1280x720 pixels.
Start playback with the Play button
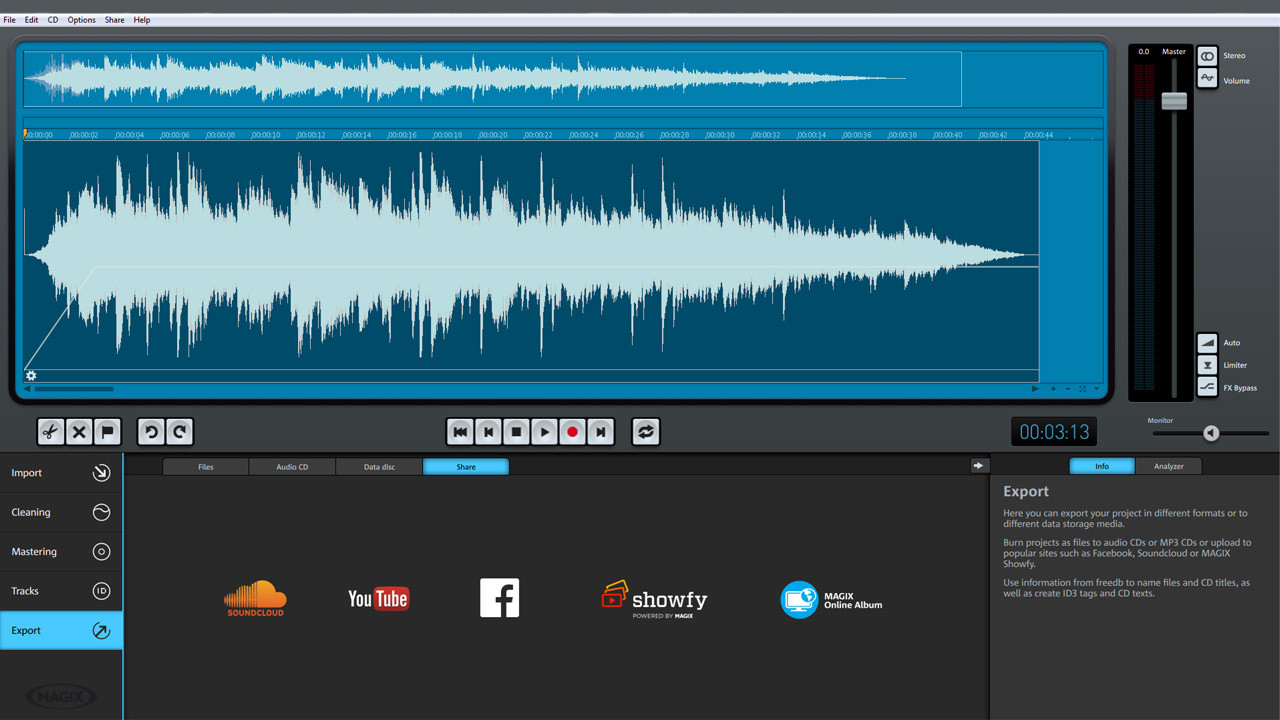(x=544, y=432)
